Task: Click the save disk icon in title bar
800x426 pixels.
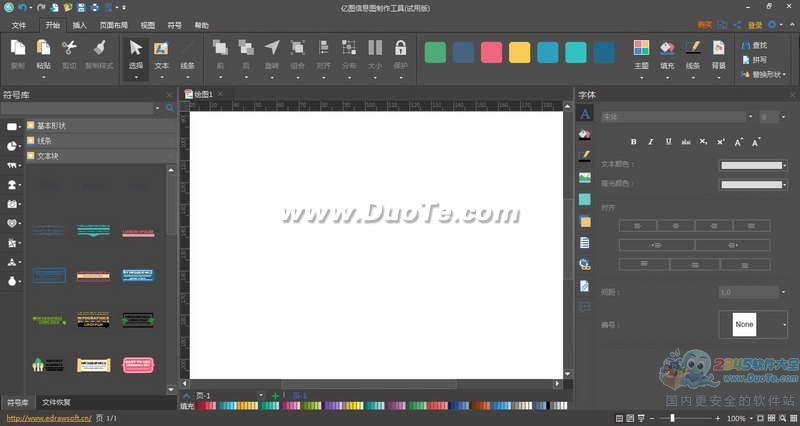Action: (x=82, y=8)
